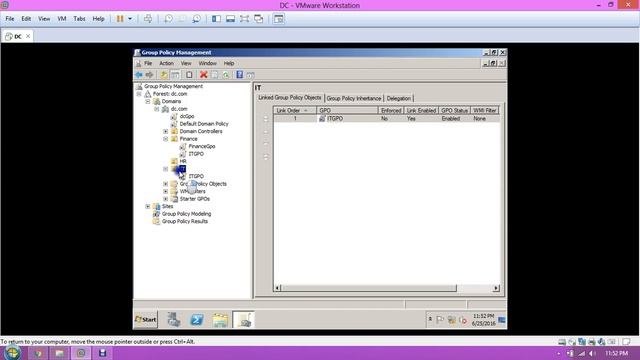Click the red X Delete icon

[203, 75]
